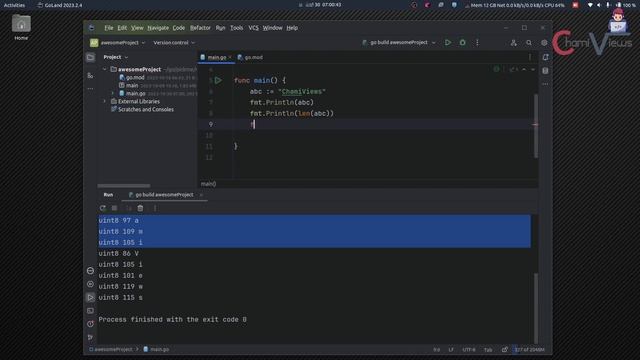The image size is (640, 360).
Task: Click the editor vertical scrollbar
Action: [536, 126]
